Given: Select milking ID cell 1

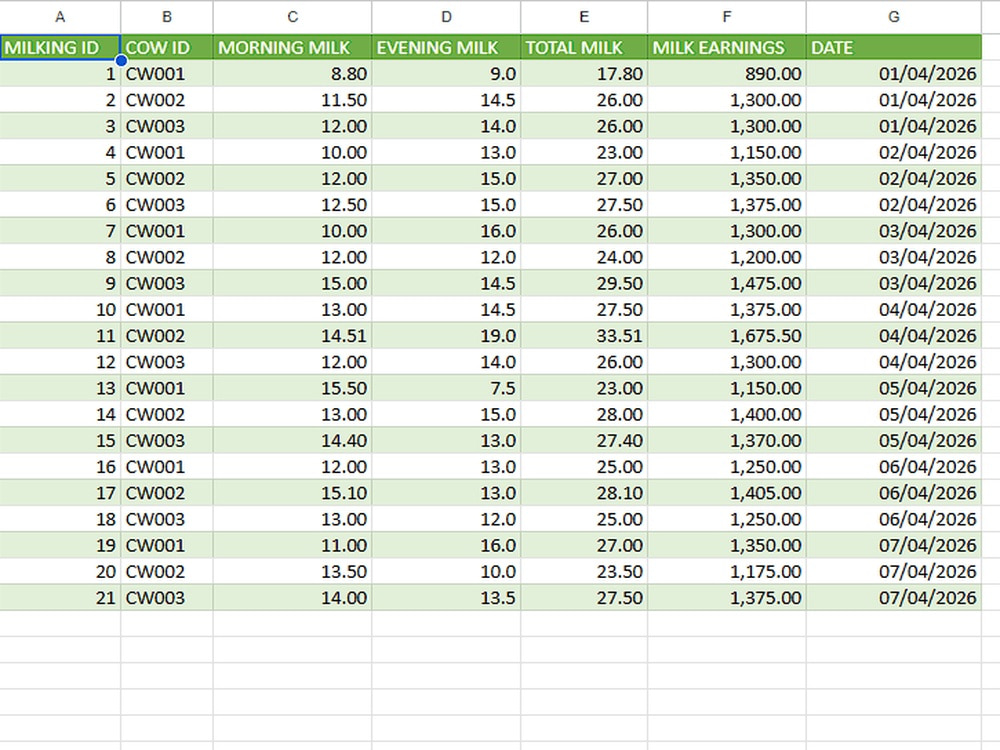Looking at the screenshot, I should pos(60,74).
